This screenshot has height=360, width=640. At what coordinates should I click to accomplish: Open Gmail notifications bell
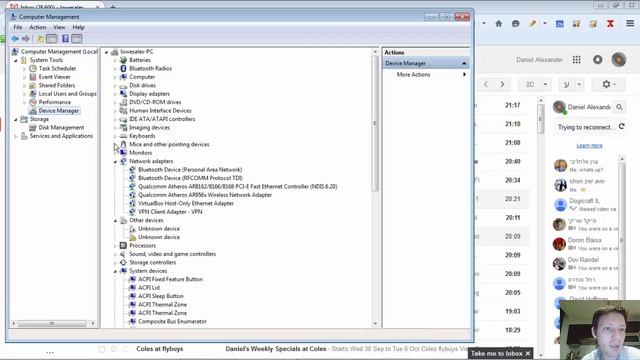[598, 60]
